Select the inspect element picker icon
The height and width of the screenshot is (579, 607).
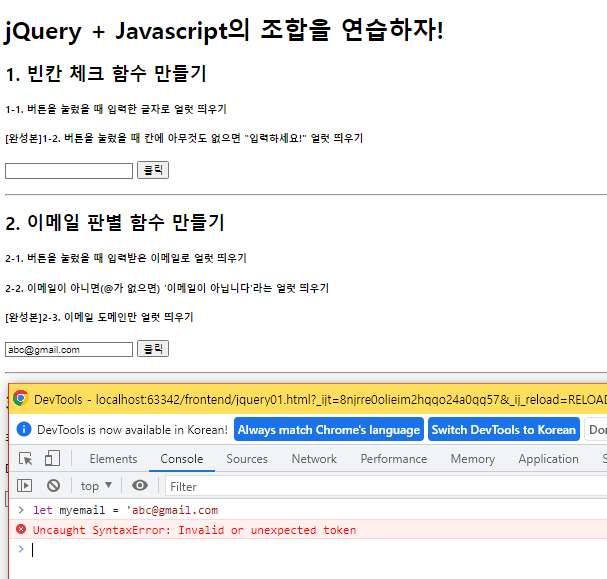(x=26, y=459)
